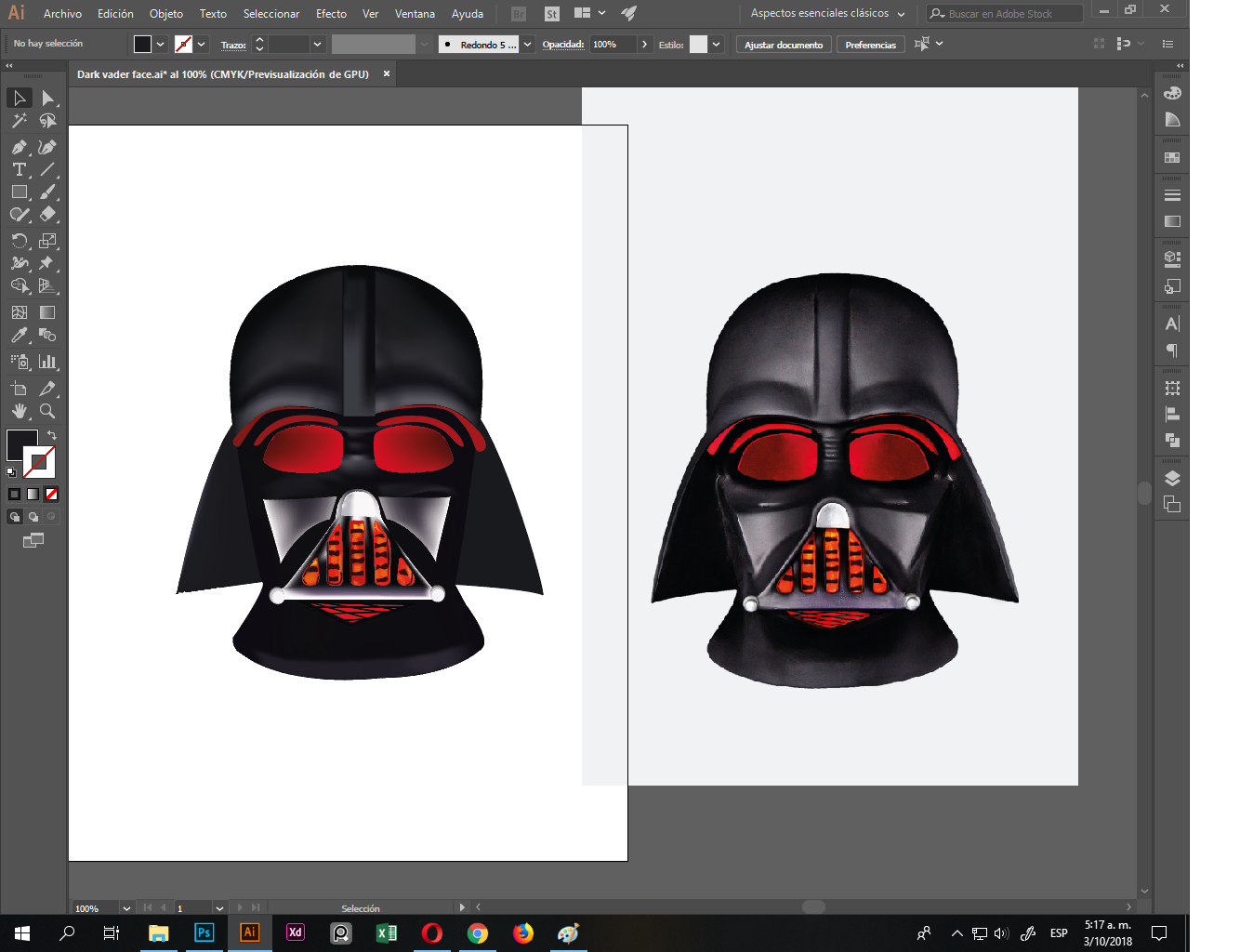Enable Draw Normal mode

pyautogui.click(x=14, y=517)
